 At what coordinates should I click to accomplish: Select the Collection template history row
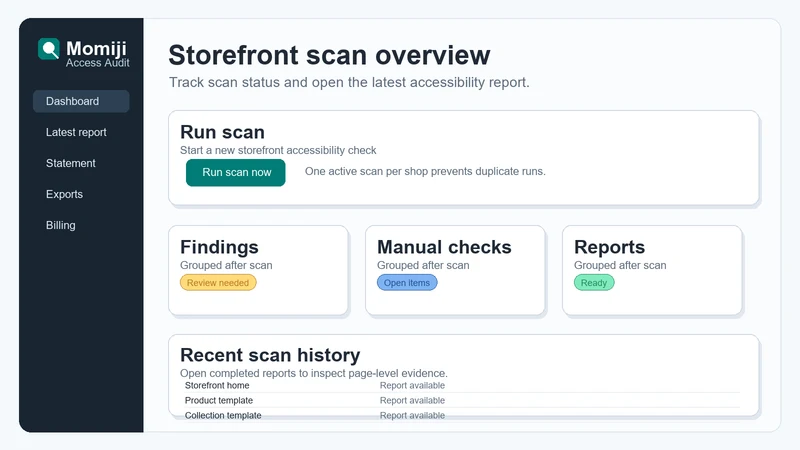(462, 415)
